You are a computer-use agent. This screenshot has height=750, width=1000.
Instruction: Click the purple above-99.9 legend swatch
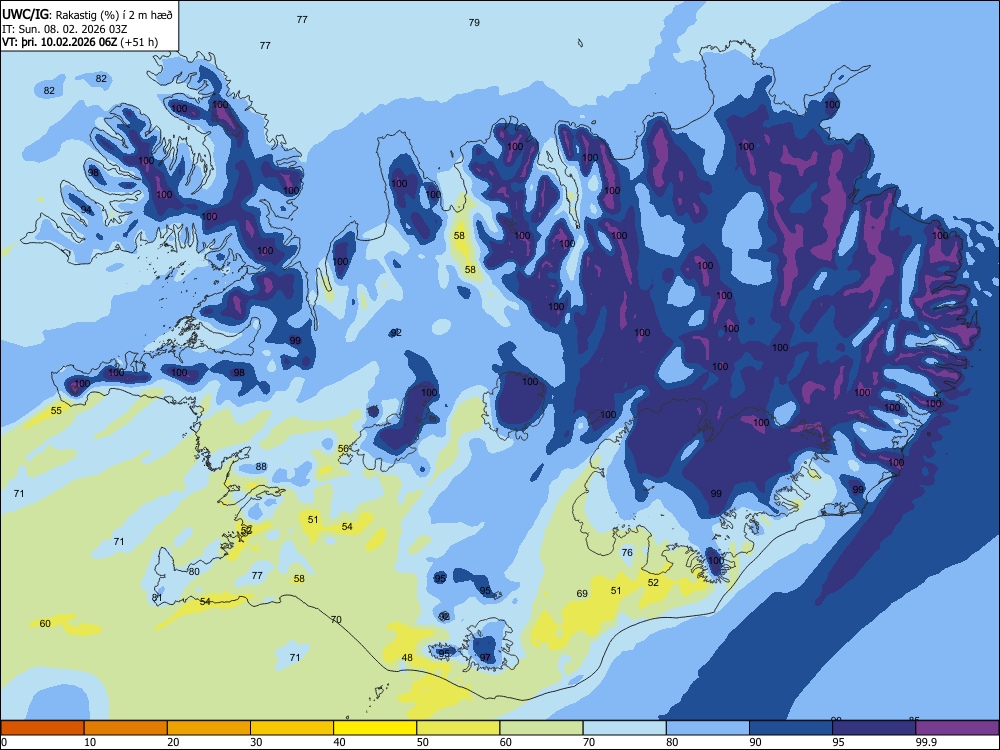click(x=957, y=728)
